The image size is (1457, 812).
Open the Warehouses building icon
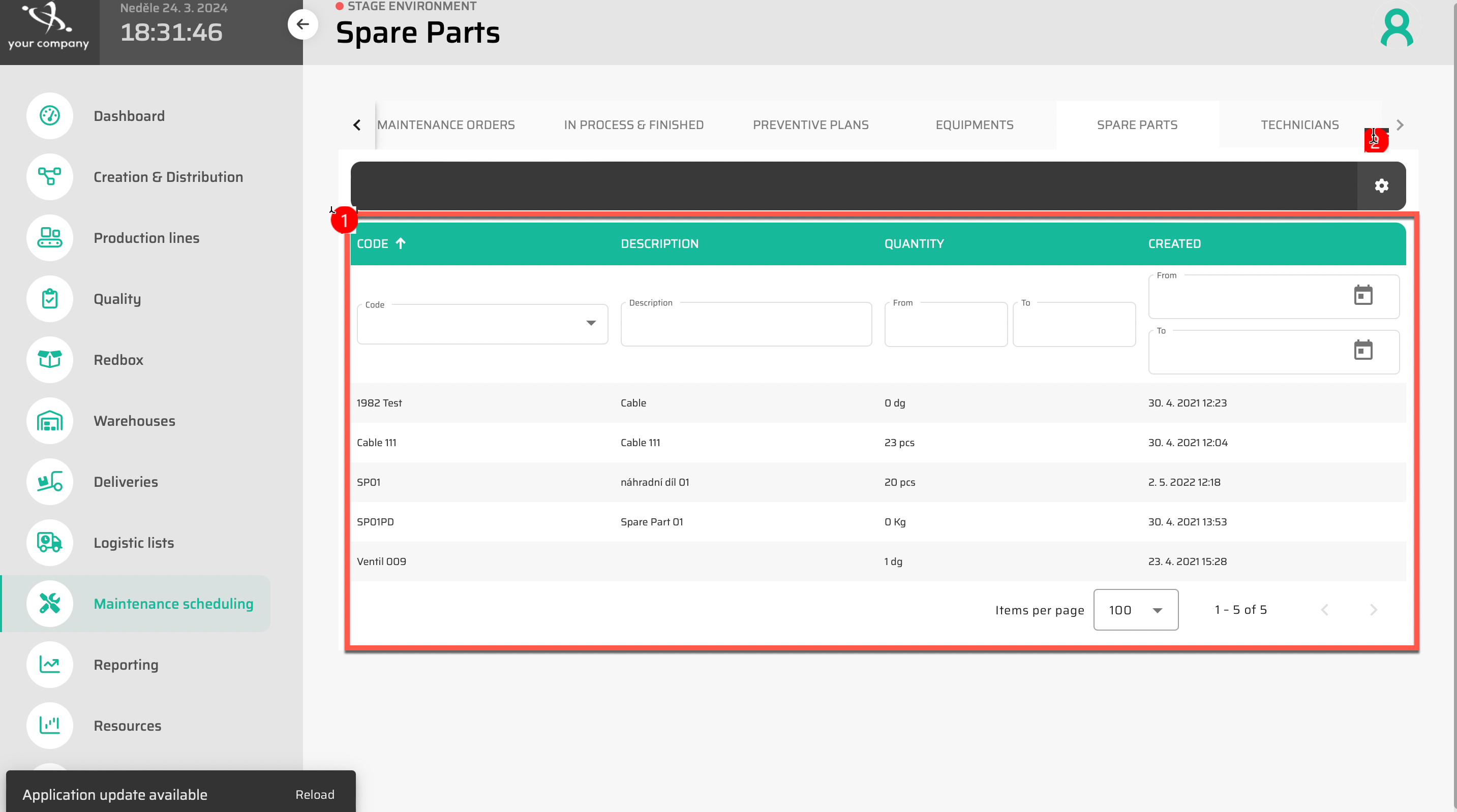[50, 421]
